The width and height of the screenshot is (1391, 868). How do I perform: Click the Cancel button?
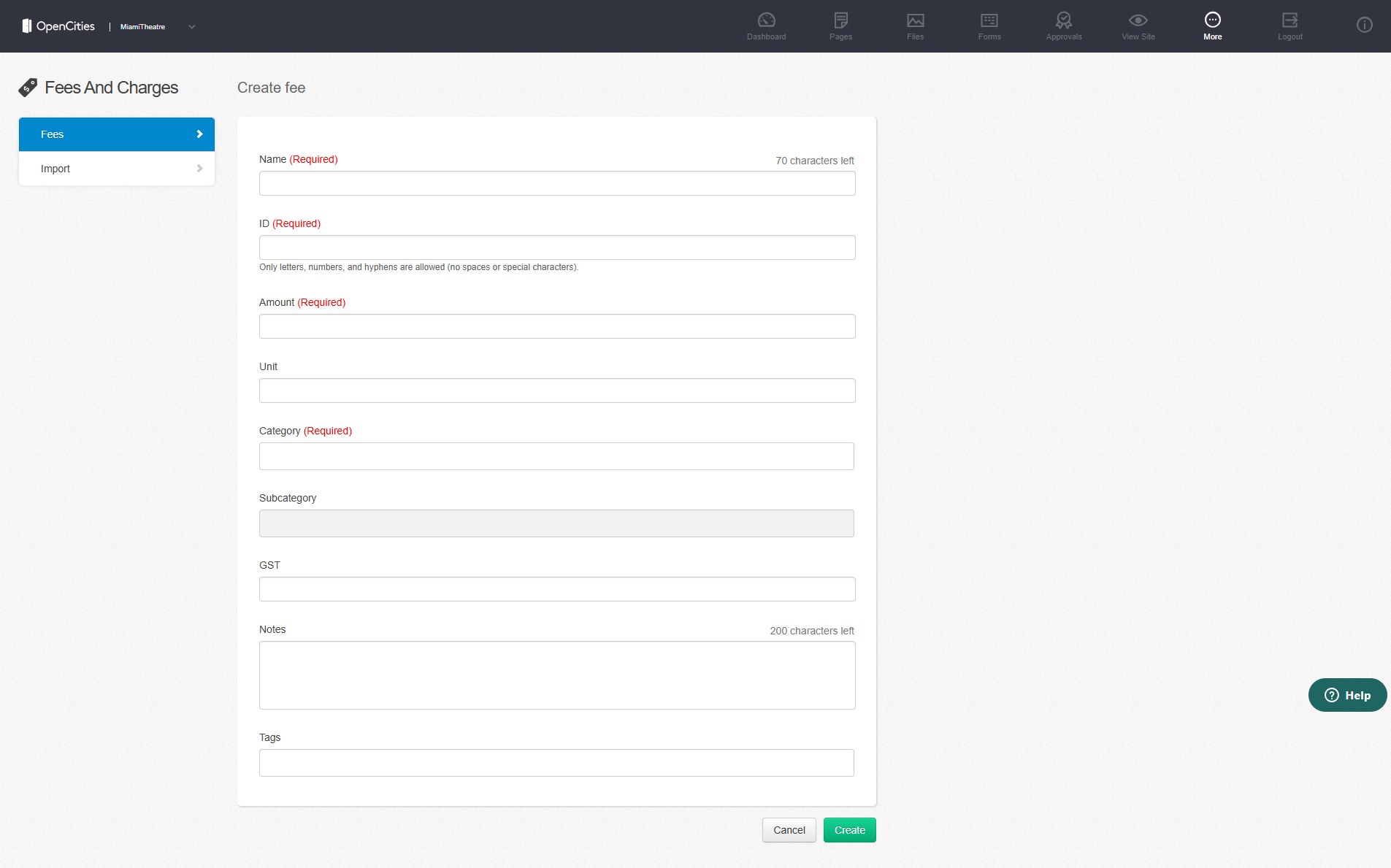789,830
